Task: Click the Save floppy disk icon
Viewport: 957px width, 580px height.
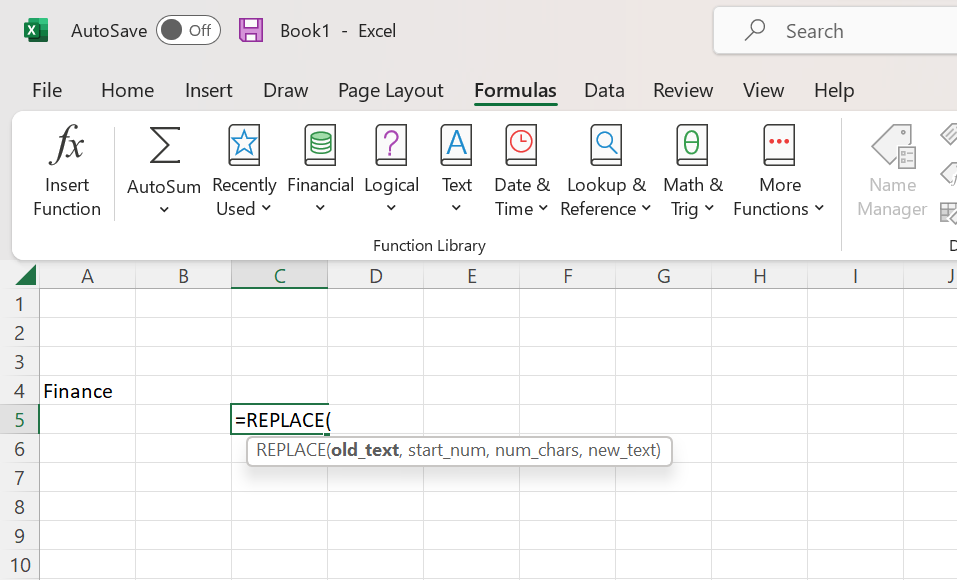Action: 251,30
